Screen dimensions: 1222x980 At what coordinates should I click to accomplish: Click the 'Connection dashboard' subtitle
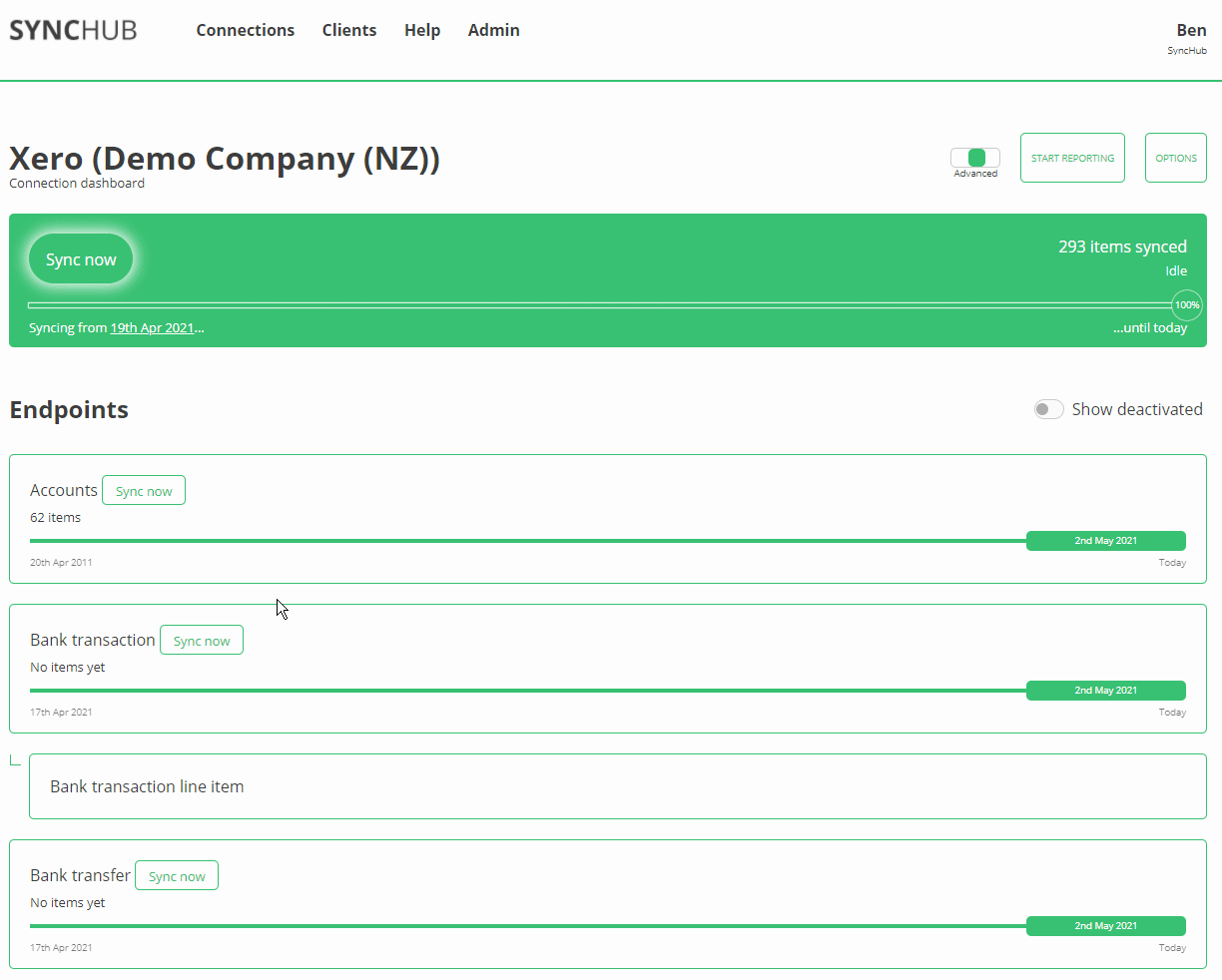tap(77, 184)
